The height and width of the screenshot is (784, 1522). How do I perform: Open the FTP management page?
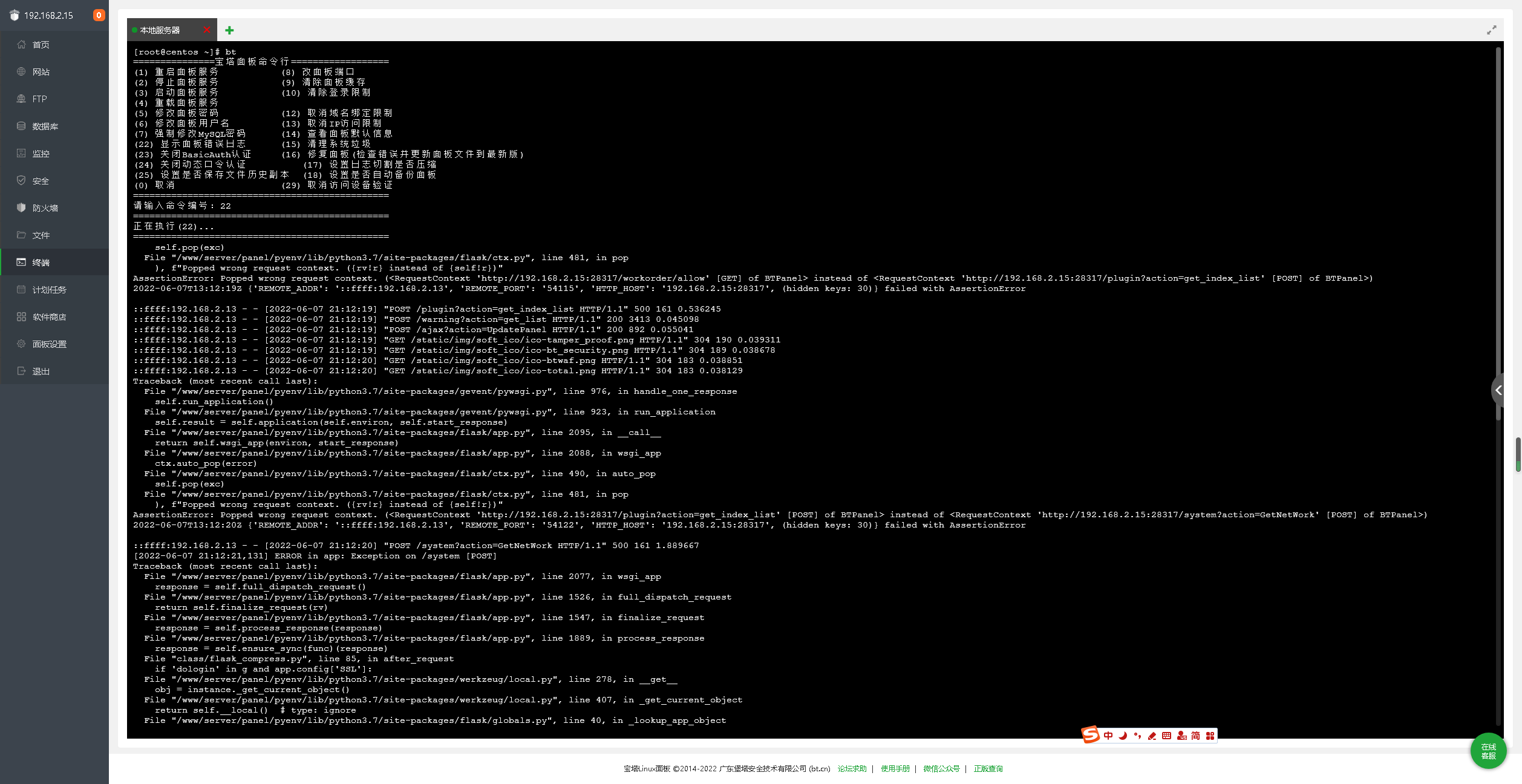(39, 99)
